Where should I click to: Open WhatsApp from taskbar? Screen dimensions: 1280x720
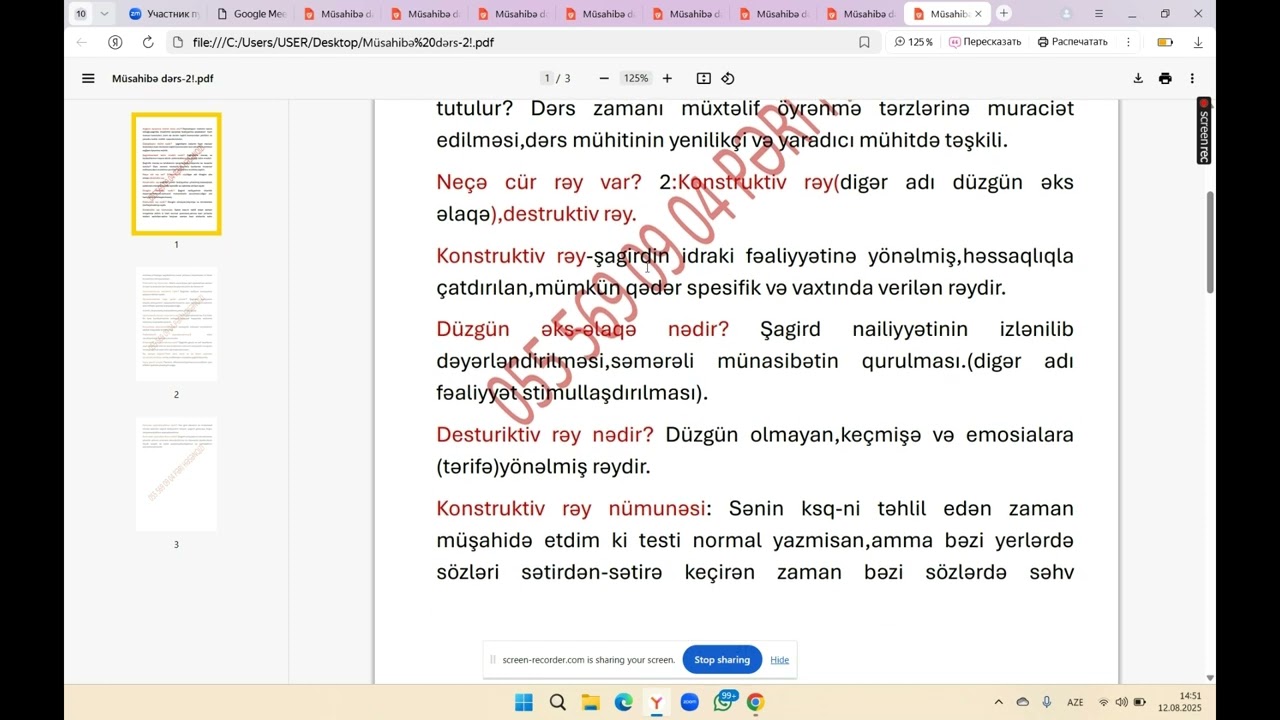click(x=723, y=702)
